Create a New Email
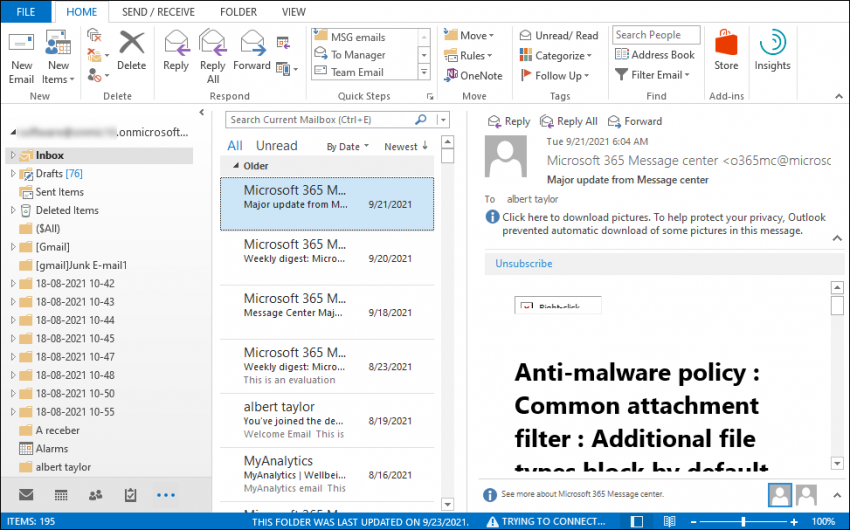 21,59
